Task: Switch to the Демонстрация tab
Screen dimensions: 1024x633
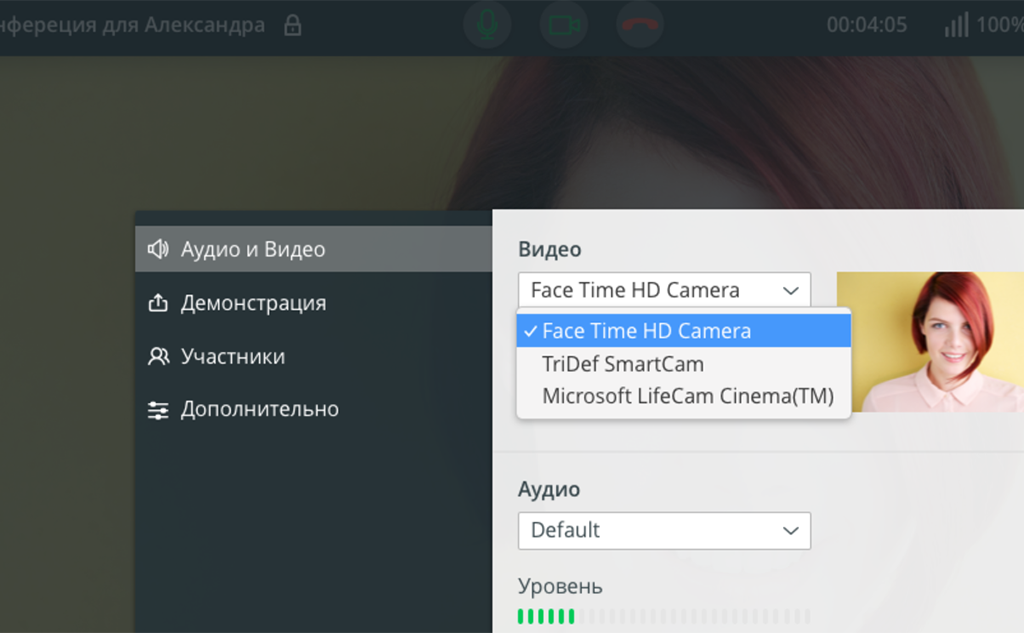Action: click(x=253, y=303)
